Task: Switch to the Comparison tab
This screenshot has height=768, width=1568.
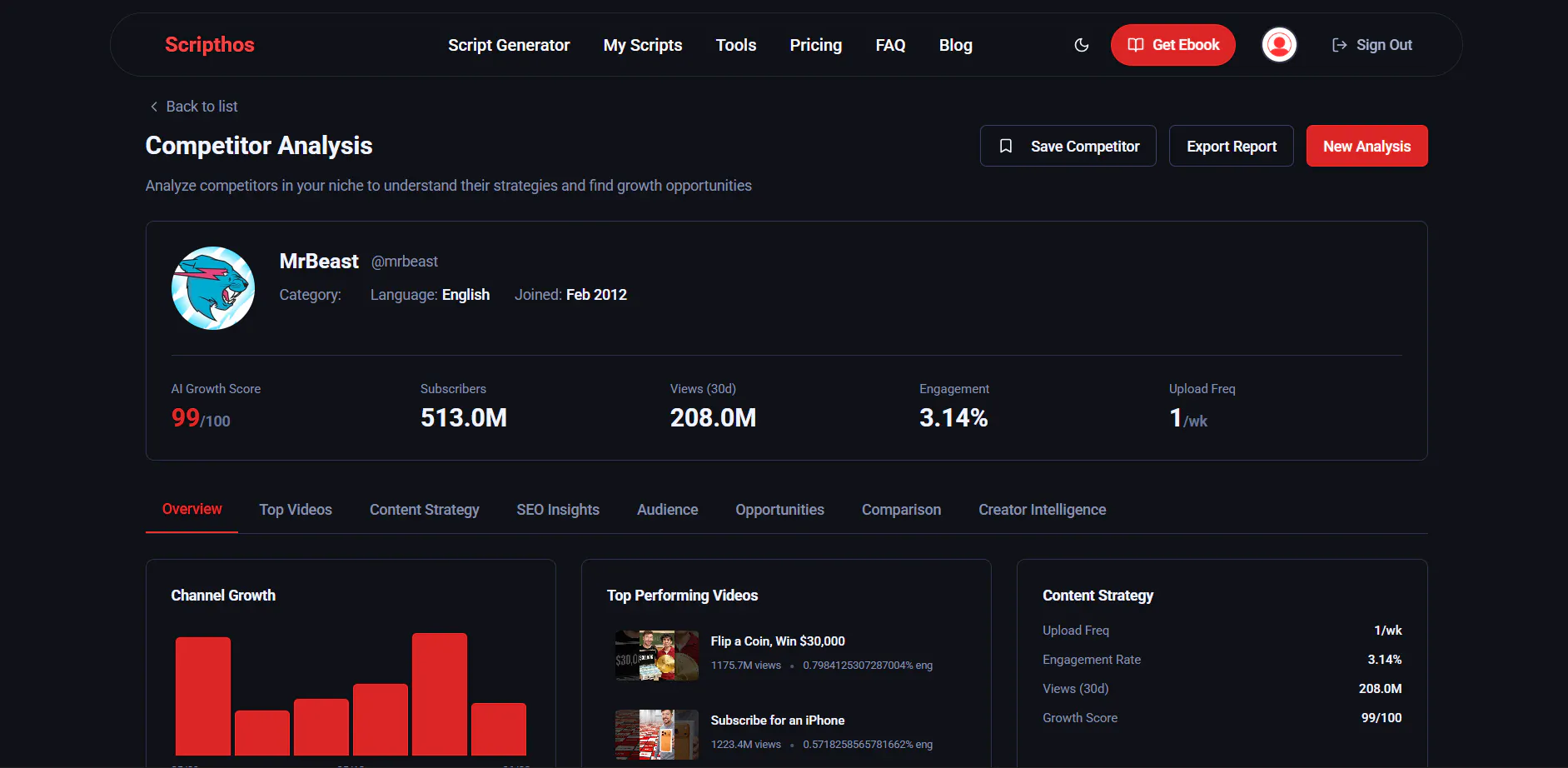Action: [902, 510]
